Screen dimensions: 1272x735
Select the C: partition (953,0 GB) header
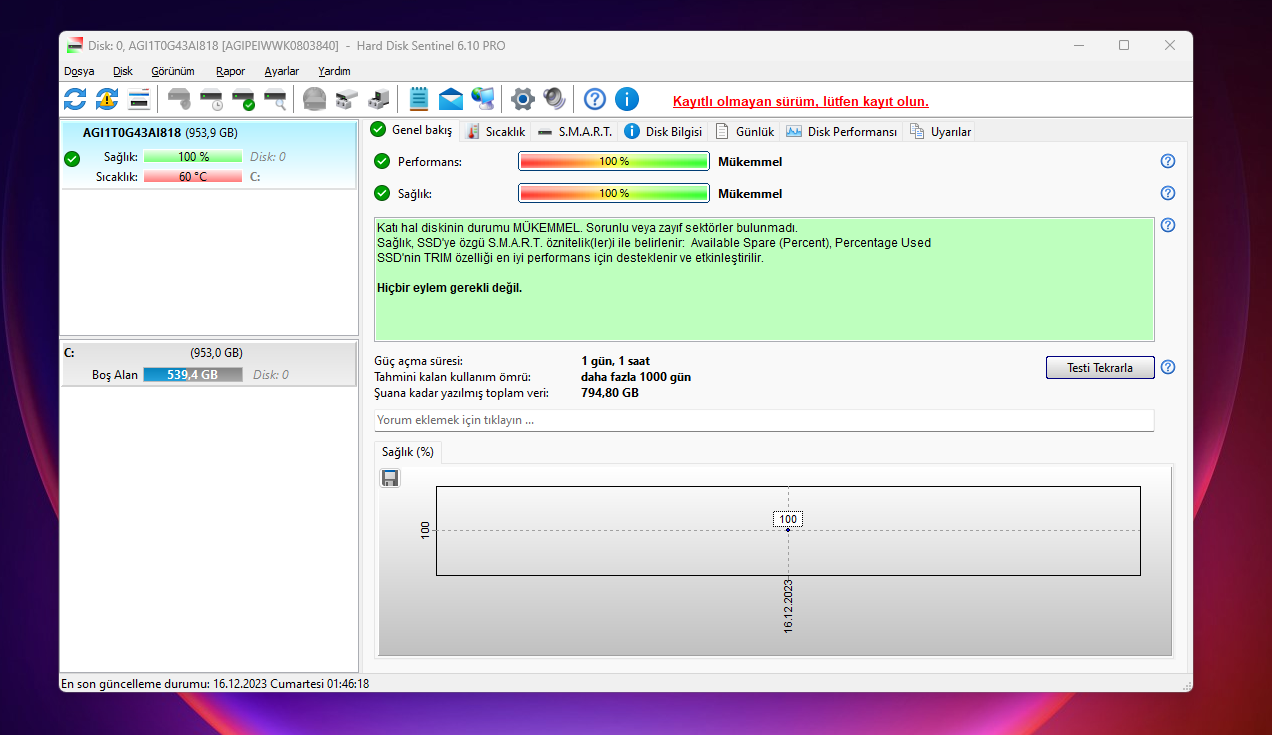click(208, 352)
